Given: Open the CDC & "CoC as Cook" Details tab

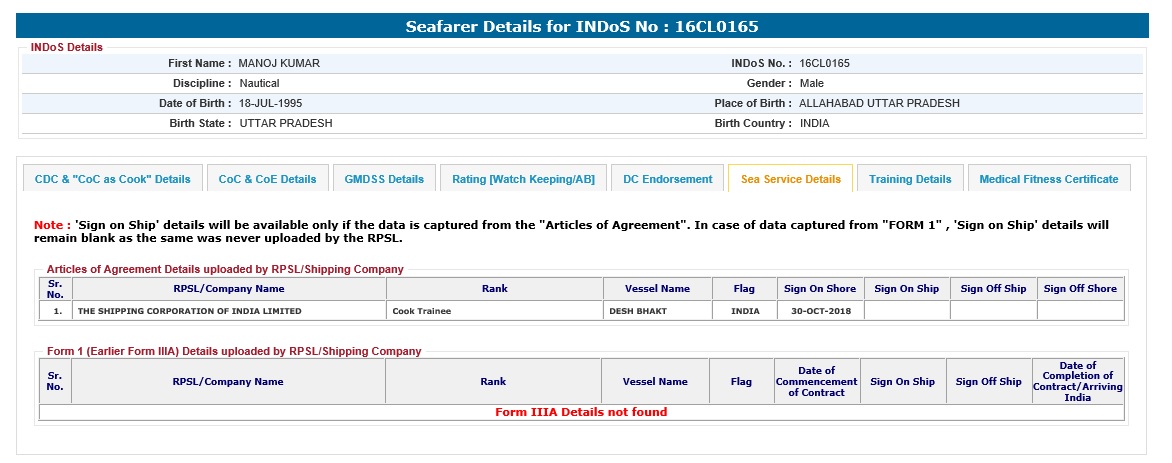Looking at the screenshot, I should pos(112,179).
